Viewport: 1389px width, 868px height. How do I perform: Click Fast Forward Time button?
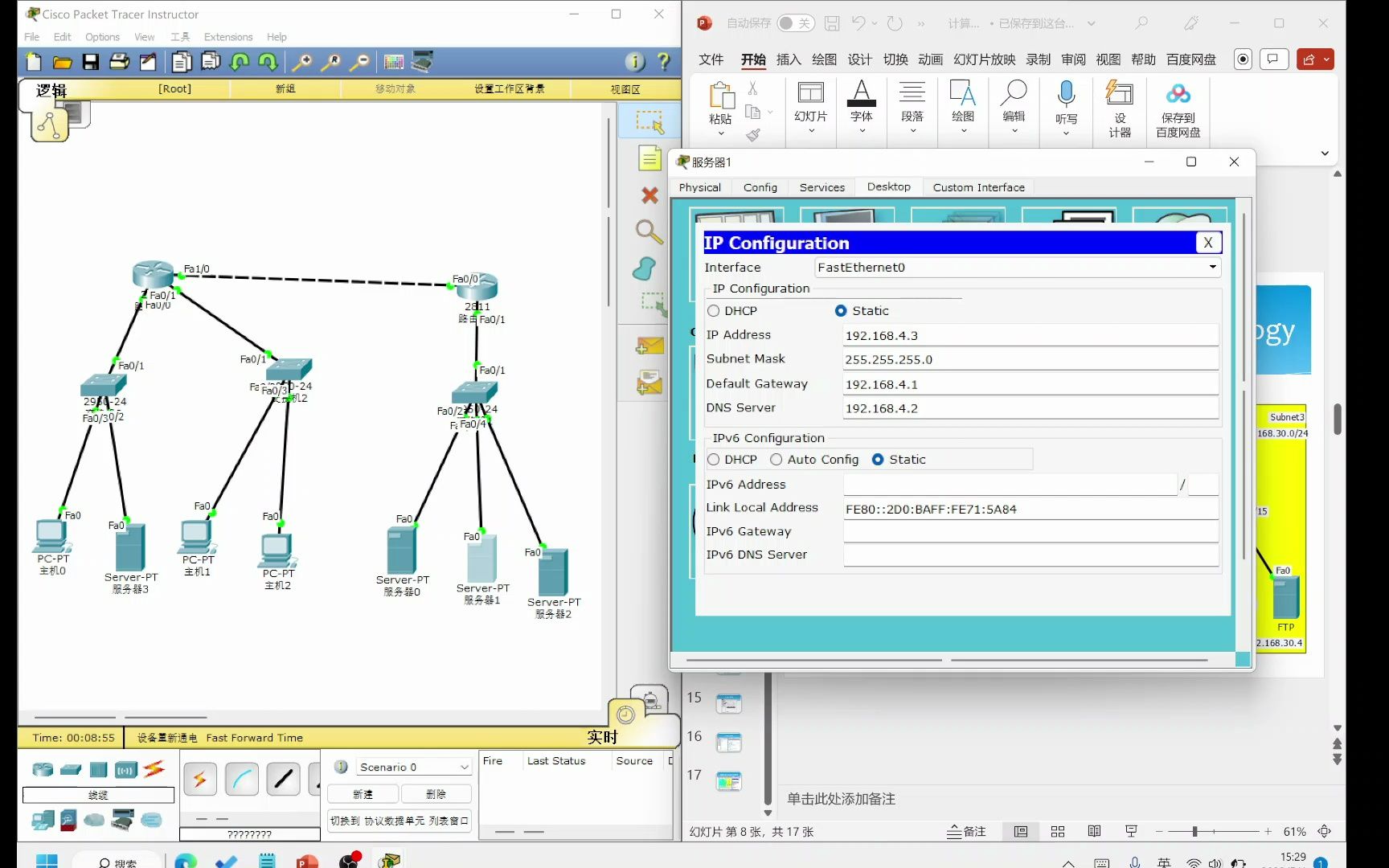(255, 738)
